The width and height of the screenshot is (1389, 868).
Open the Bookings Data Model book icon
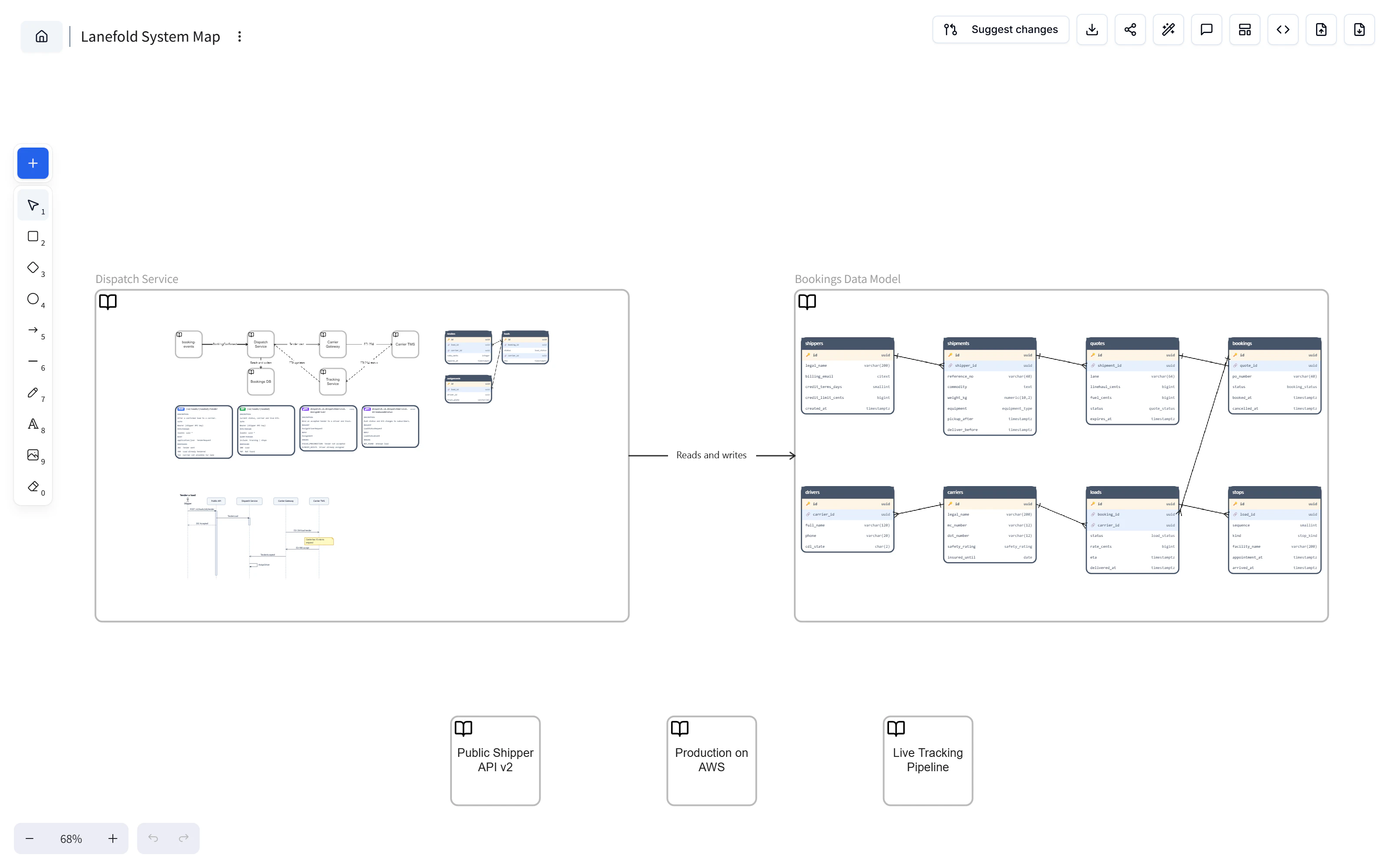coord(807,302)
